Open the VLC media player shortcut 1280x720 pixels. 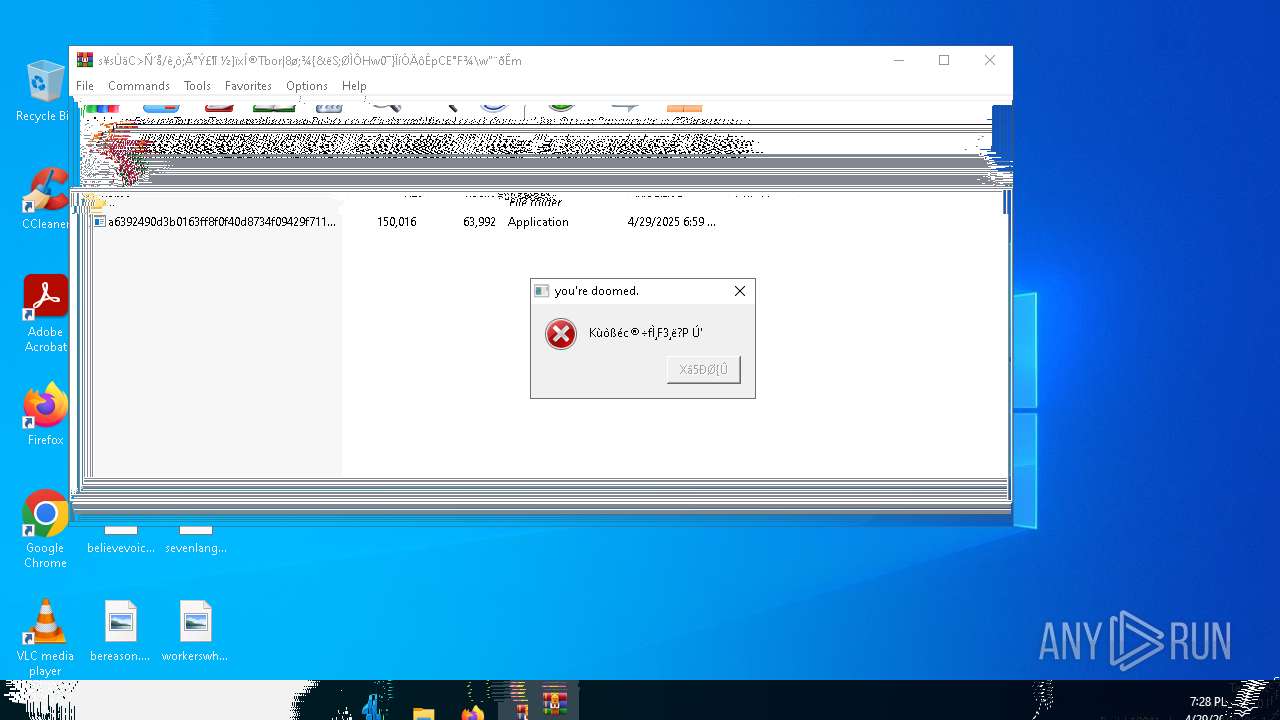point(45,638)
